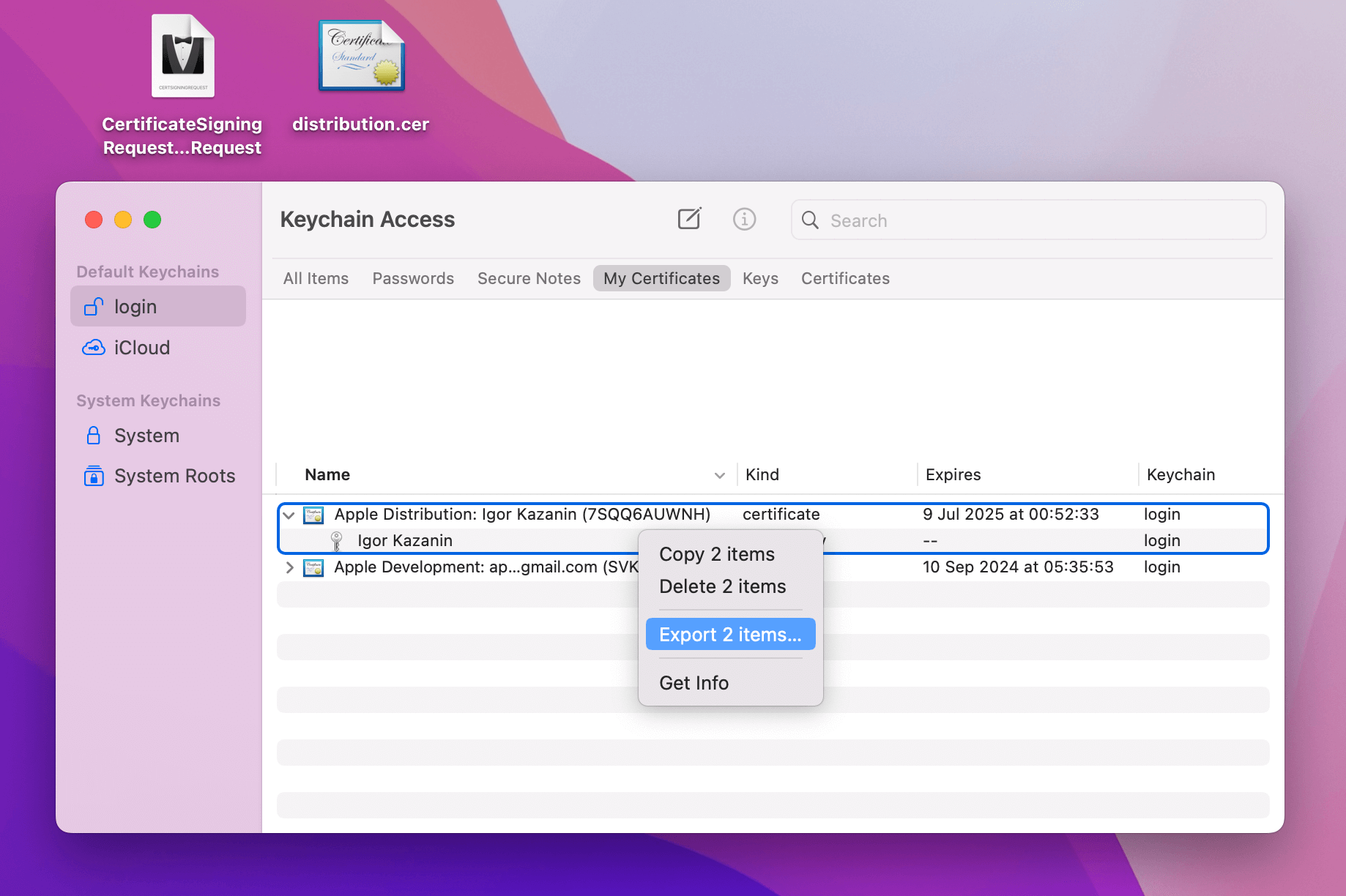
Task: Close the Keychain Access window
Action: point(94,220)
